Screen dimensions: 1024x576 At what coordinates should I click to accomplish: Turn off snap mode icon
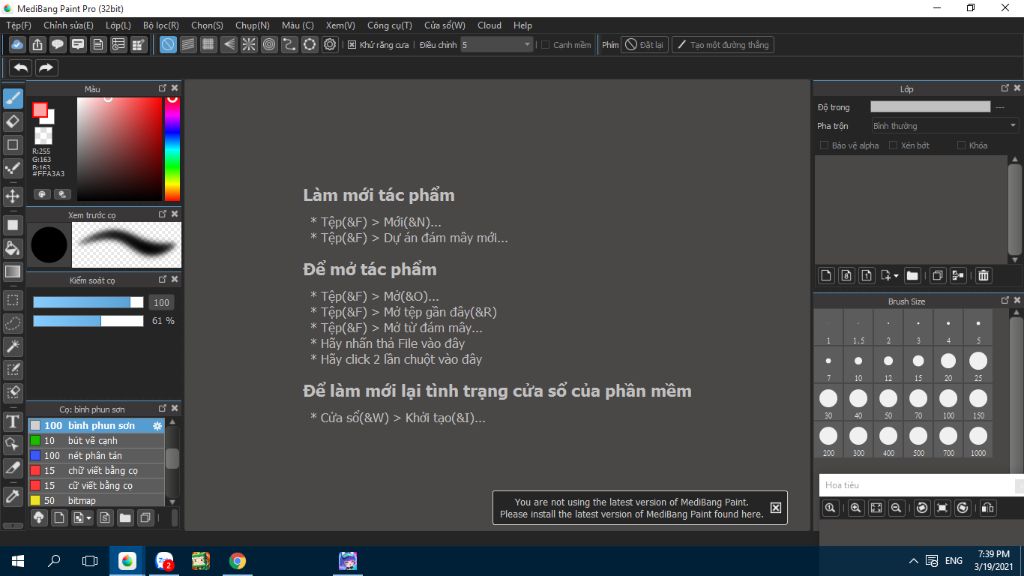click(168, 45)
